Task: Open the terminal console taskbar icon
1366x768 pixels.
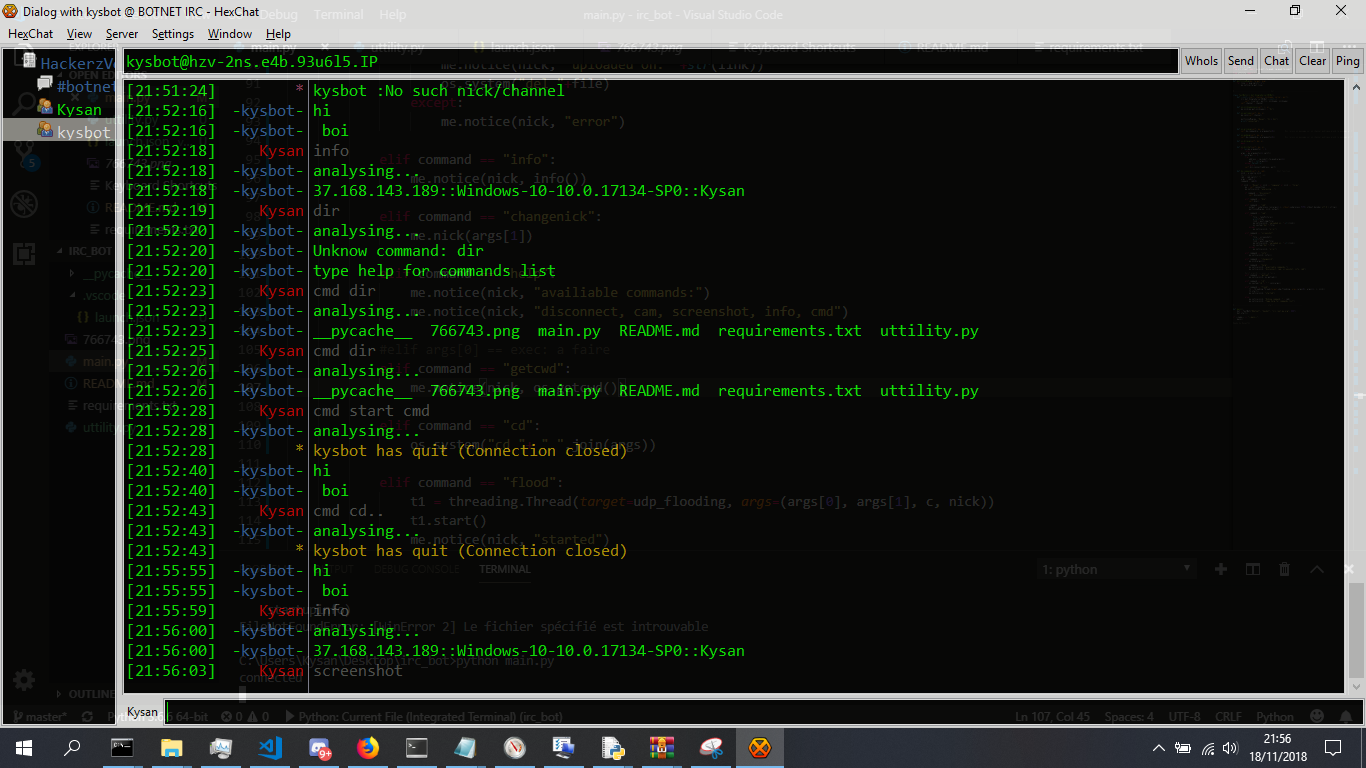Action: click(x=417, y=748)
